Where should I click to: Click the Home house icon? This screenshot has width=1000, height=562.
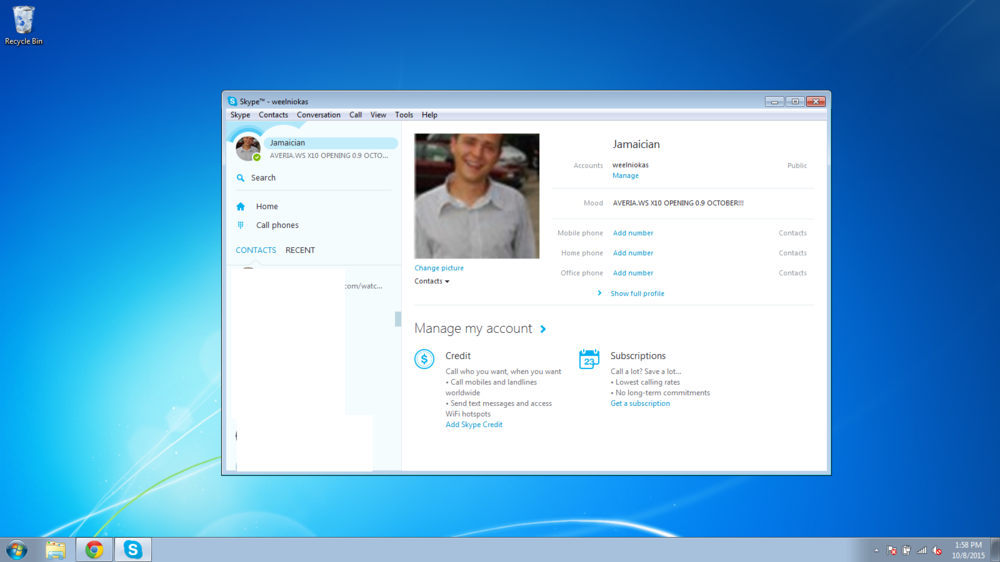pyautogui.click(x=240, y=207)
